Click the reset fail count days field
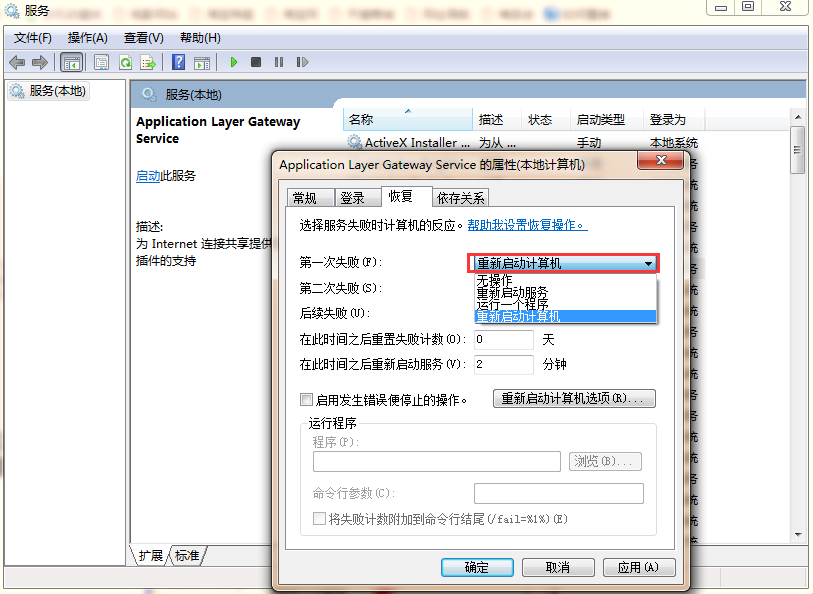This screenshot has width=813, height=594. coord(503,340)
